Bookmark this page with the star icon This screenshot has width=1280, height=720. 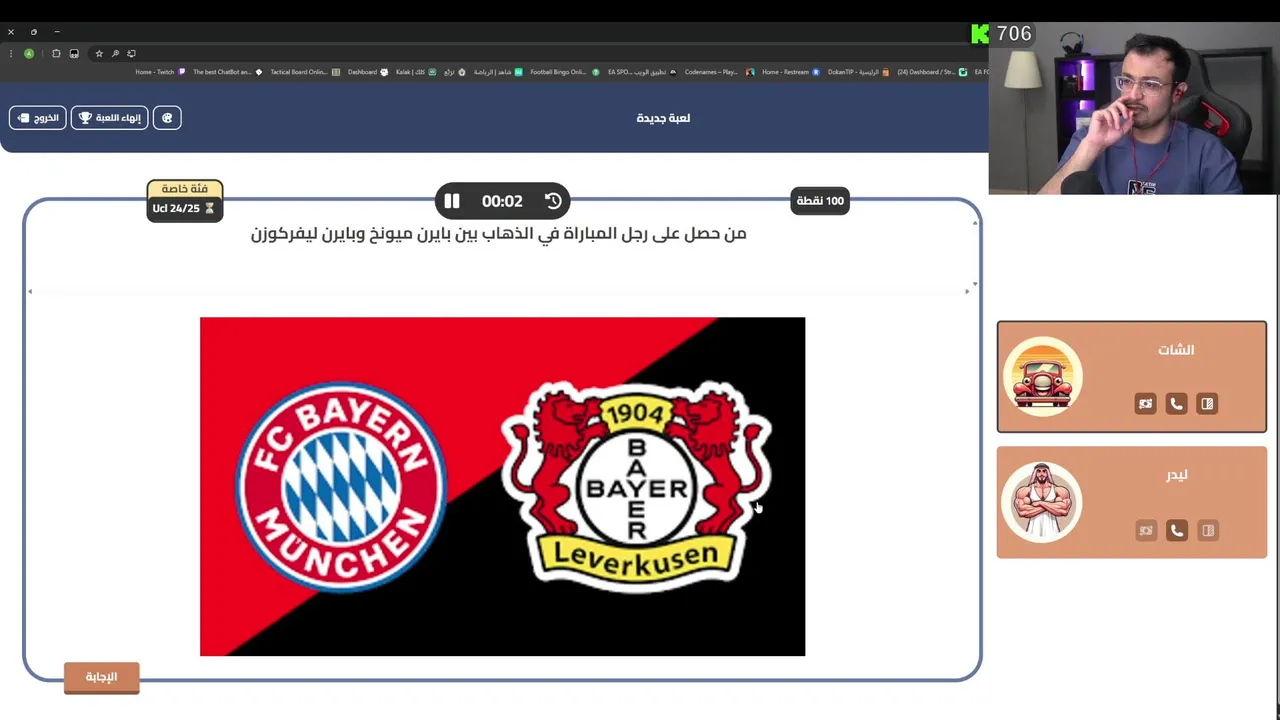point(98,54)
